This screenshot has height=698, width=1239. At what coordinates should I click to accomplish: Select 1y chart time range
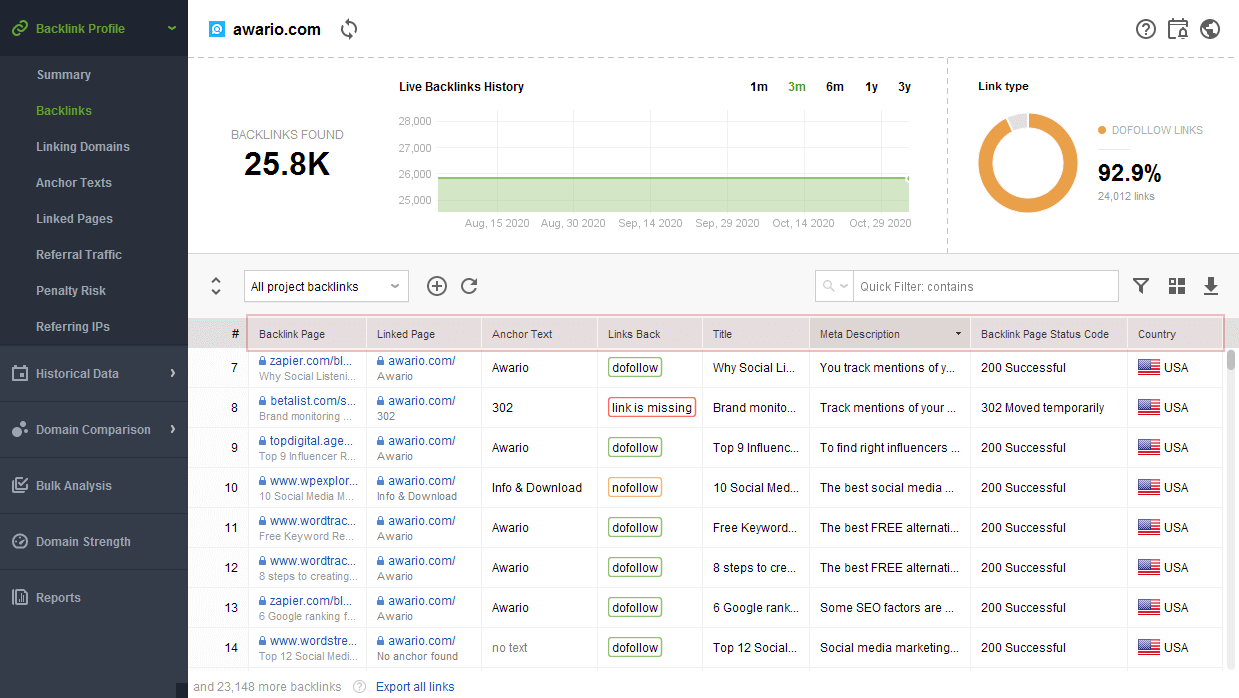pos(872,87)
